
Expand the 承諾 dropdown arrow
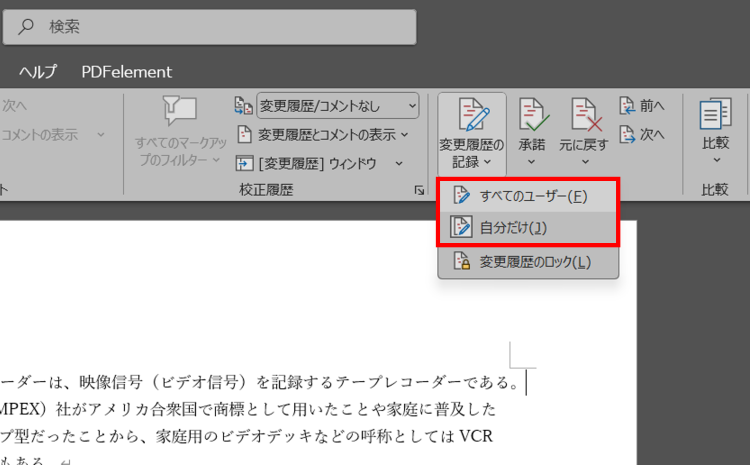pyautogui.click(x=531, y=162)
